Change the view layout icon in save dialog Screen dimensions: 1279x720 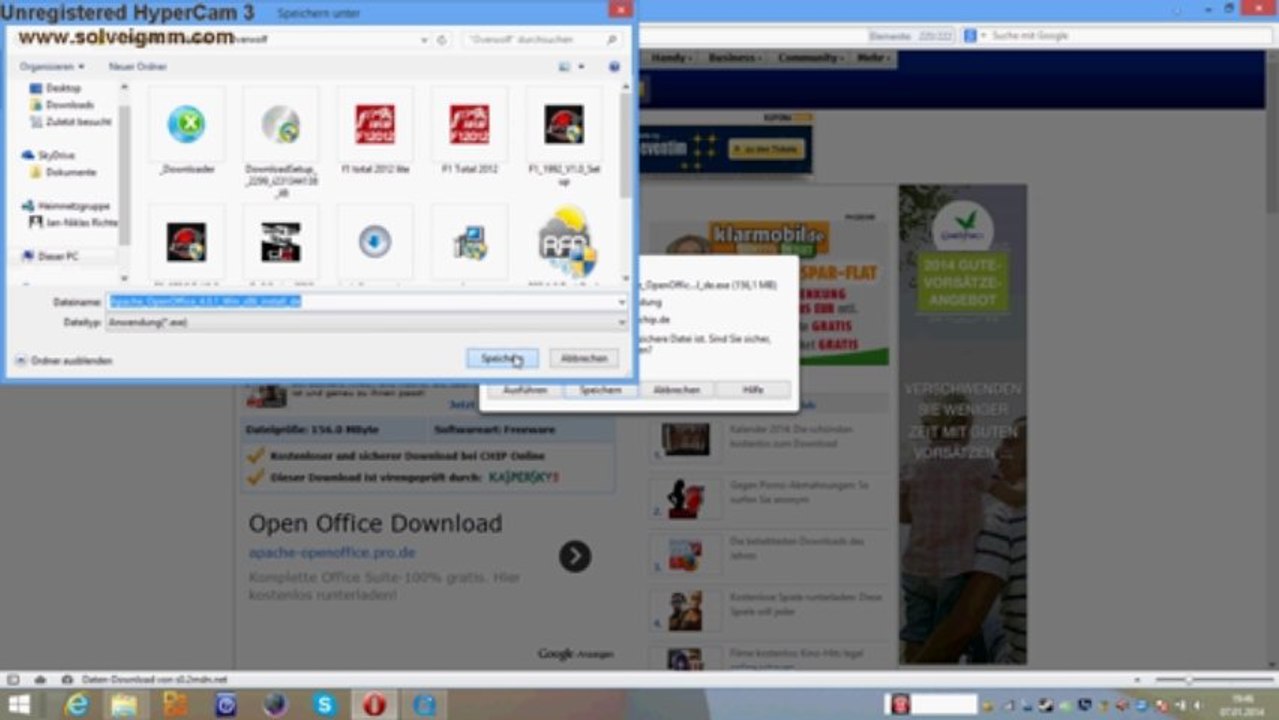coord(565,66)
